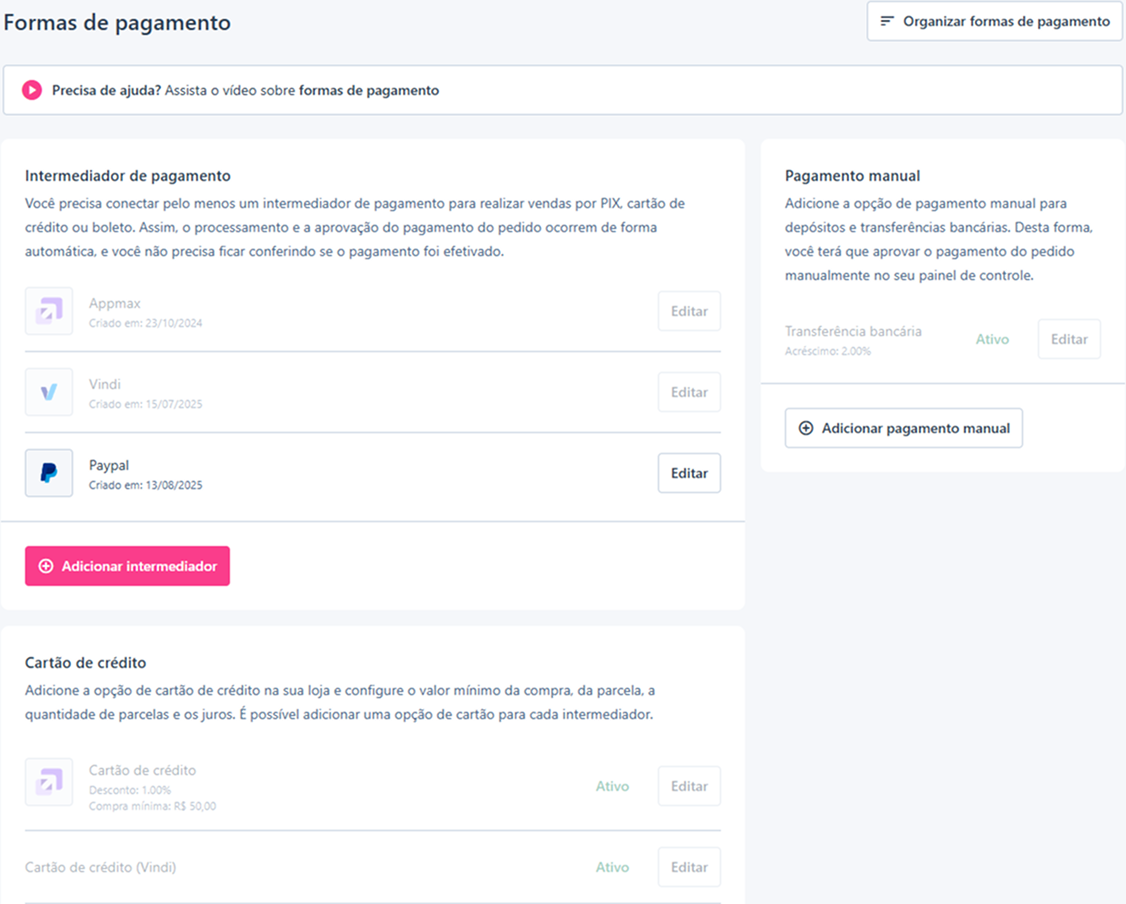The width and height of the screenshot is (1126, 904).
Task: Click plus icon in Adicionar pagamento manual
Action: pos(806,428)
